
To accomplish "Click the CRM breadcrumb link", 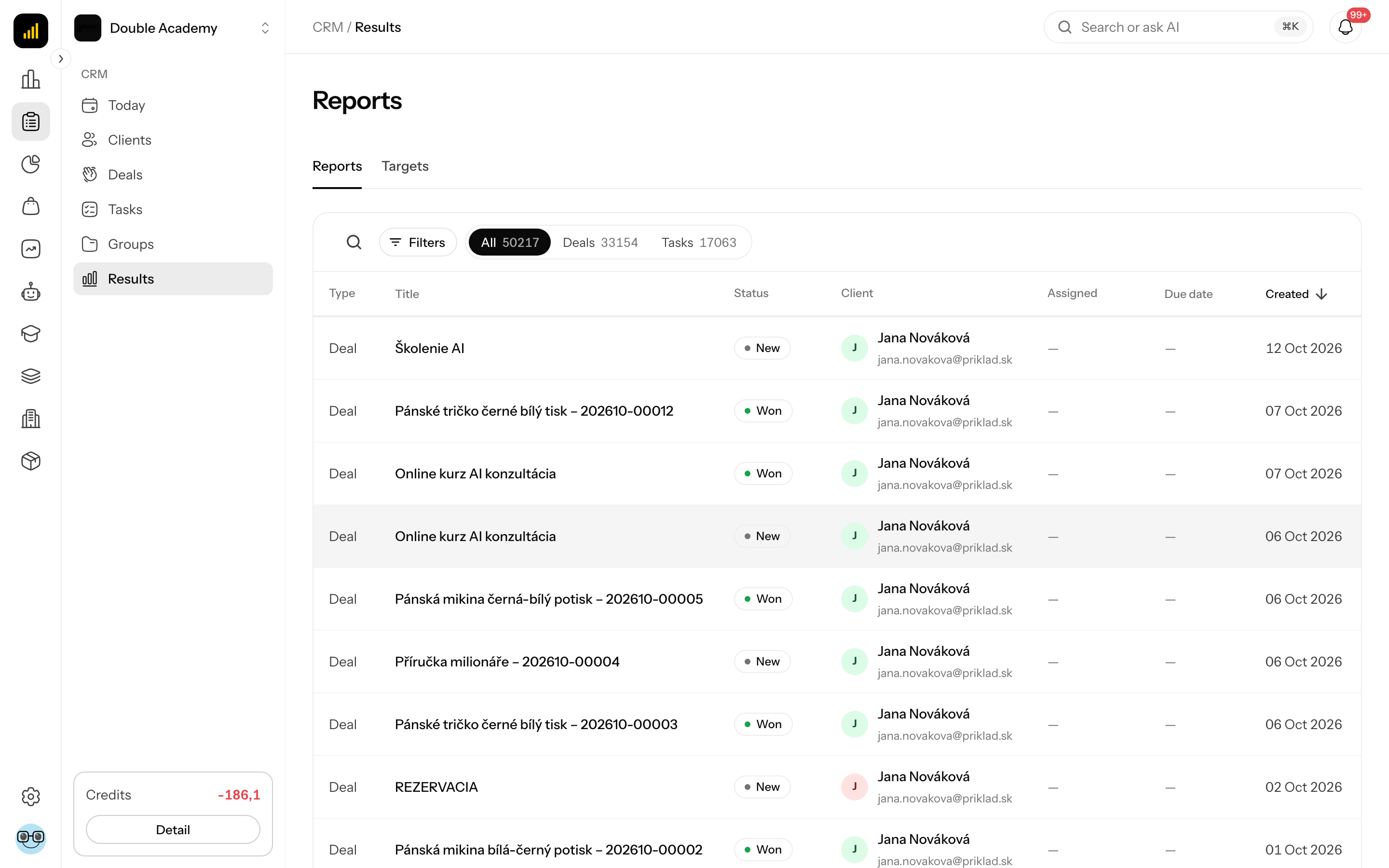I will tap(327, 27).
